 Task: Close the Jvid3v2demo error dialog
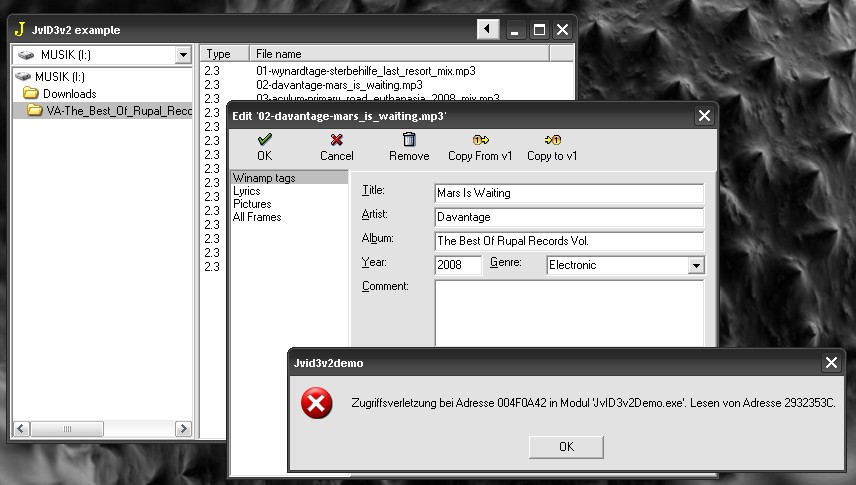pos(830,364)
